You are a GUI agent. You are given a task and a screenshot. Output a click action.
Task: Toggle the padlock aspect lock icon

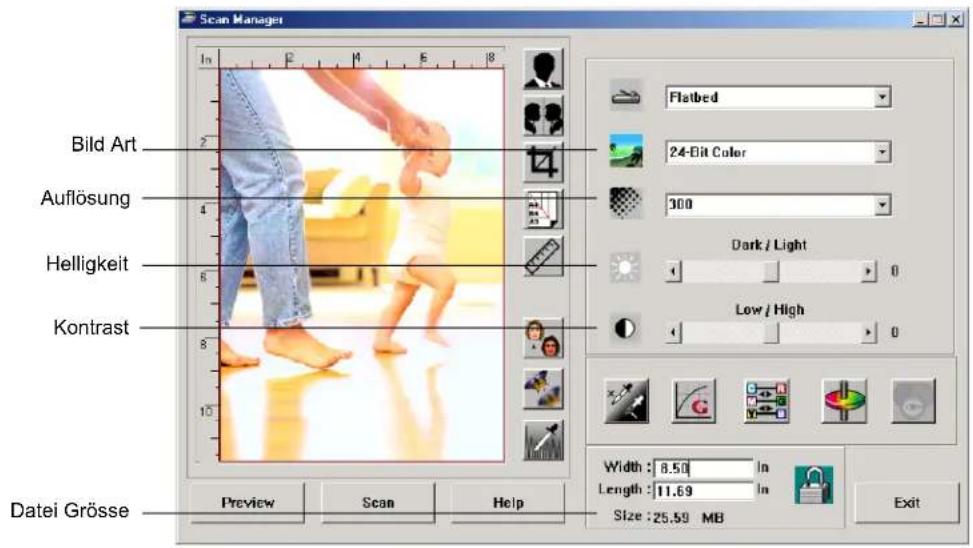(x=814, y=485)
